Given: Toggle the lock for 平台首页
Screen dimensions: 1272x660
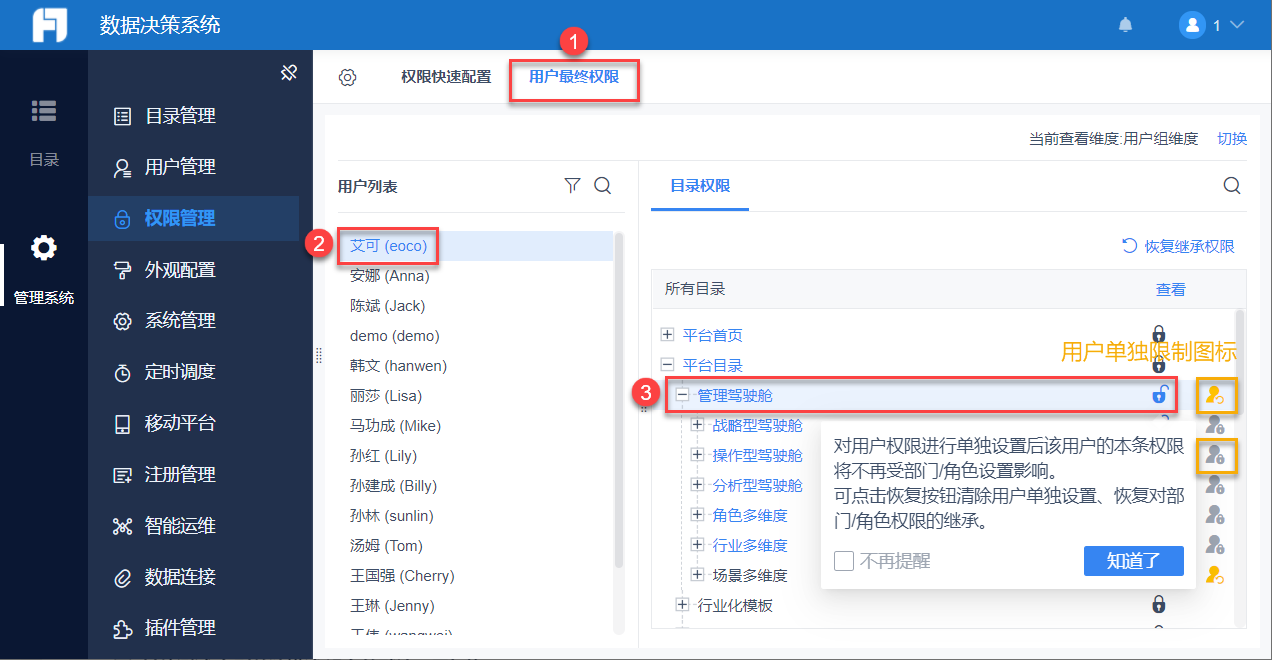Looking at the screenshot, I should [1159, 334].
